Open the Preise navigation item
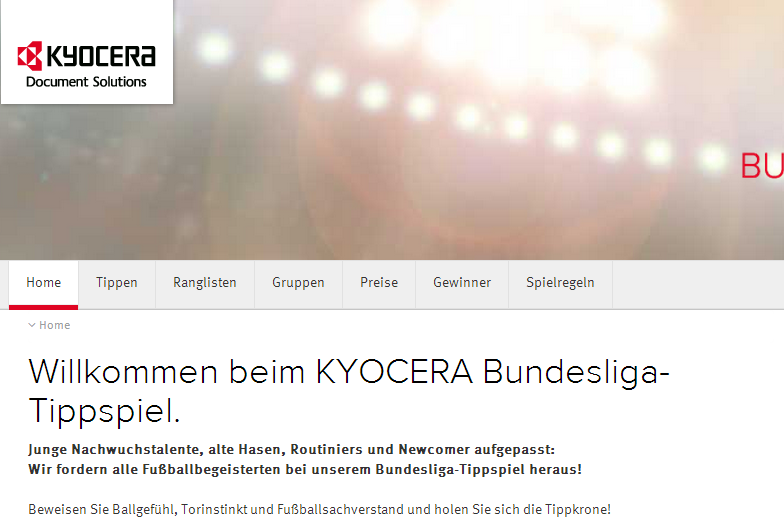 379,284
